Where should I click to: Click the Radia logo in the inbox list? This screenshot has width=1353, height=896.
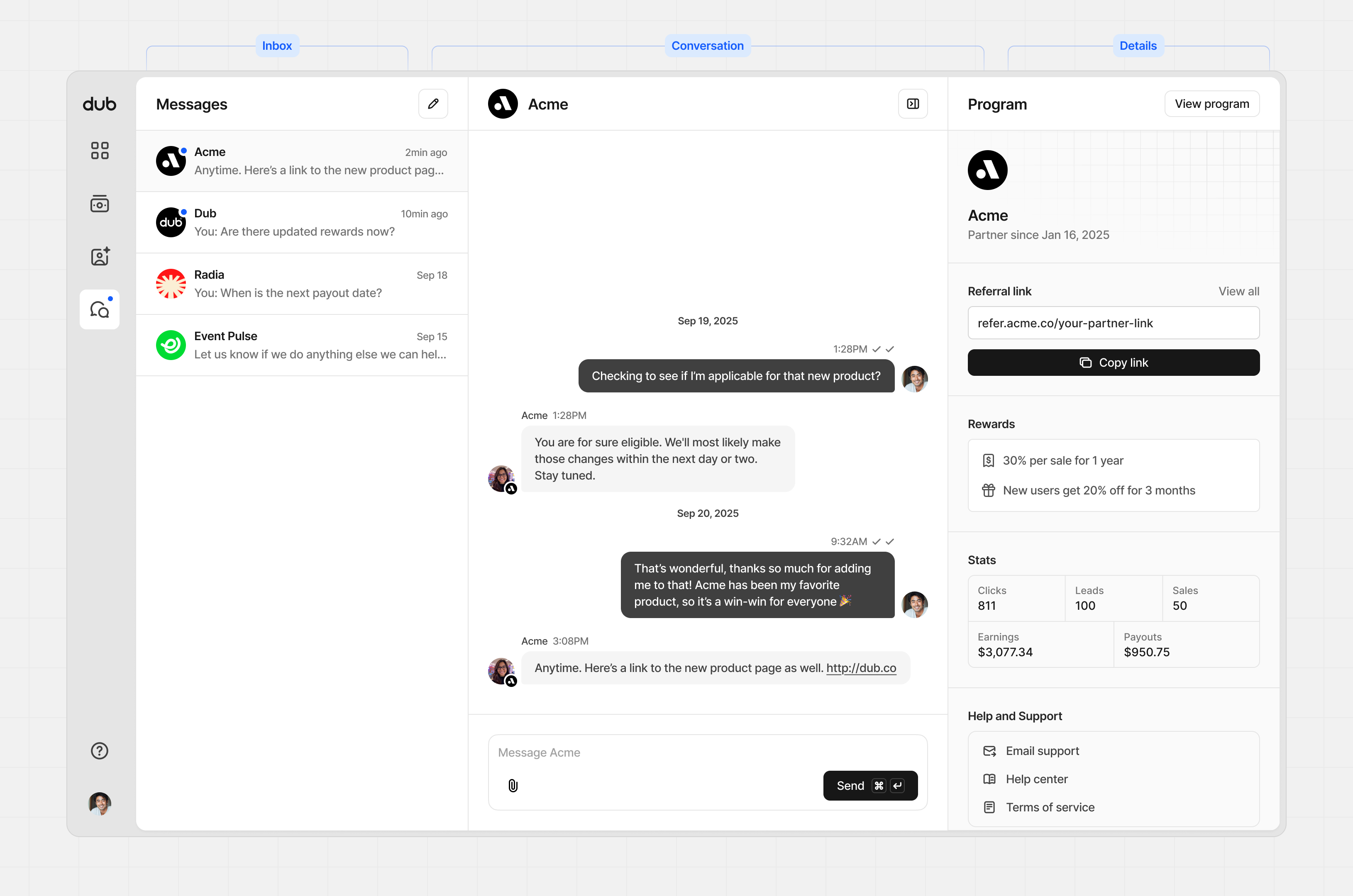(x=171, y=284)
